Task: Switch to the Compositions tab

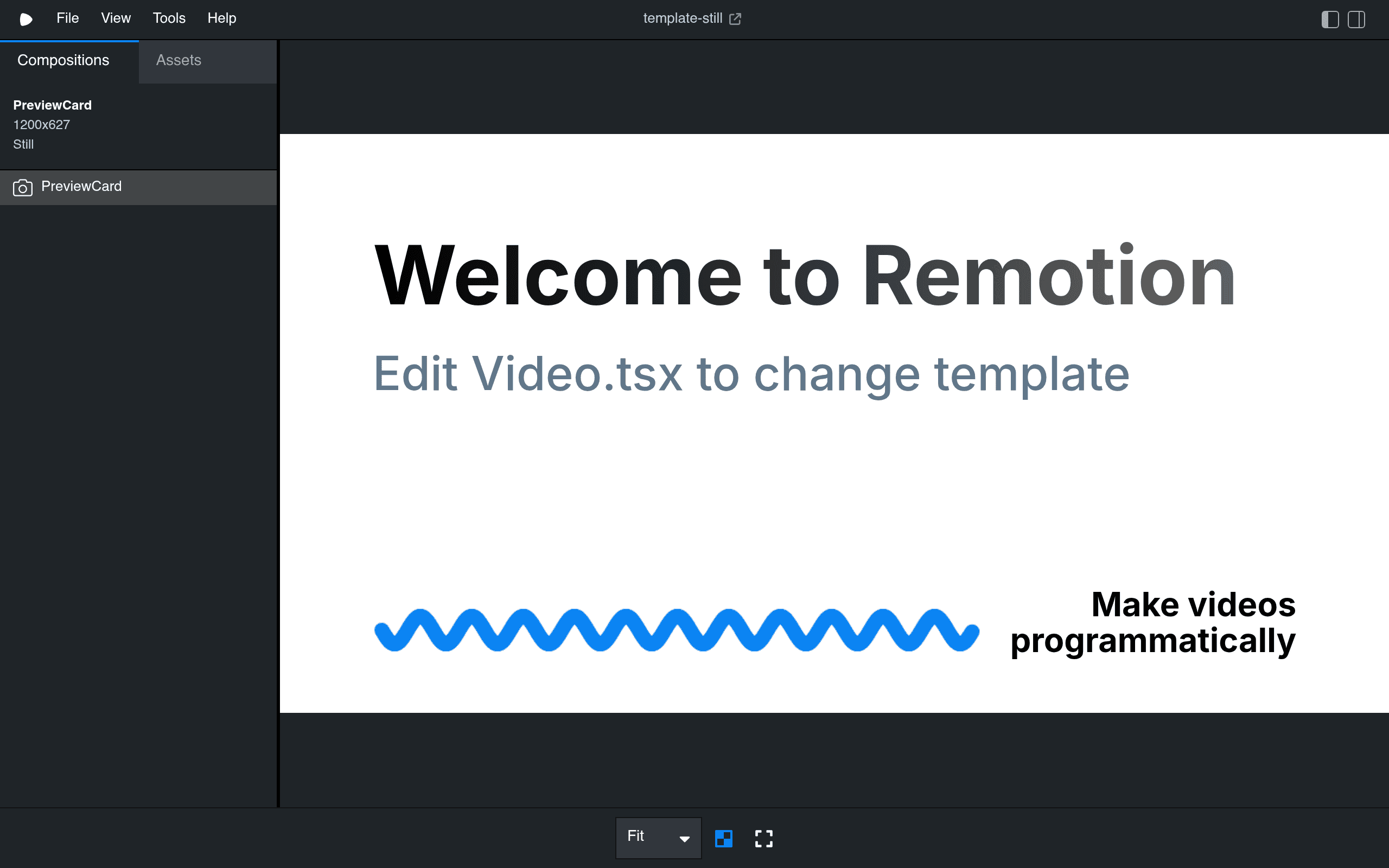Action: pos(69,61)
